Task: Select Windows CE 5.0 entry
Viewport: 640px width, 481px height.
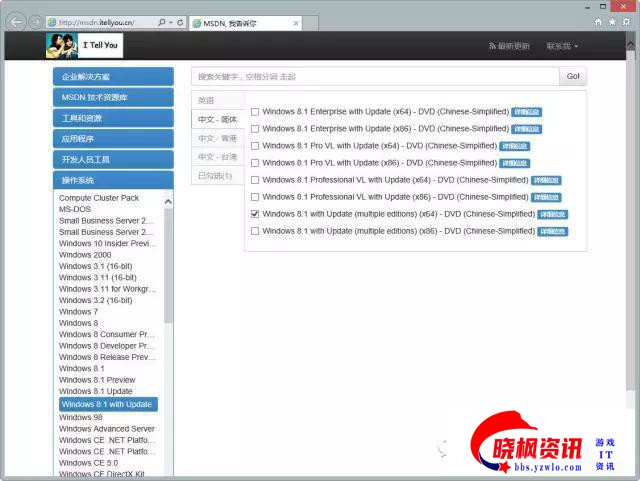Action: click(88, 463)
